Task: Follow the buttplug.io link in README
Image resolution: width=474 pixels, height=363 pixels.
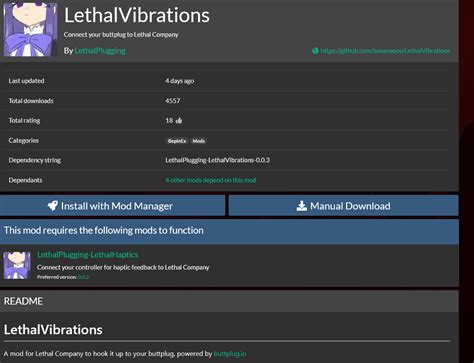Action: [230, 354]
